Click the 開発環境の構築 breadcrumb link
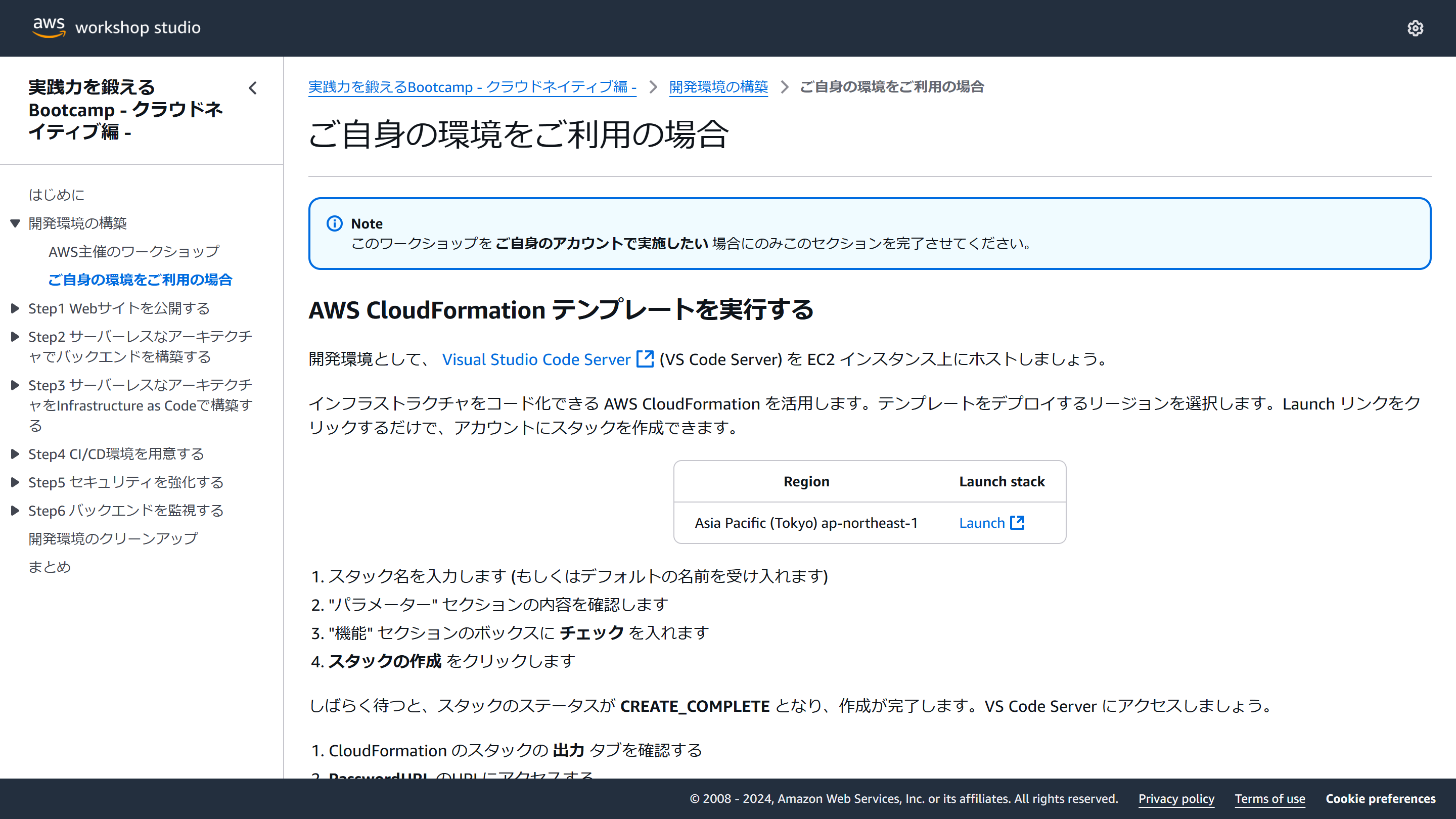1456x819 pixels. [718, 87]
